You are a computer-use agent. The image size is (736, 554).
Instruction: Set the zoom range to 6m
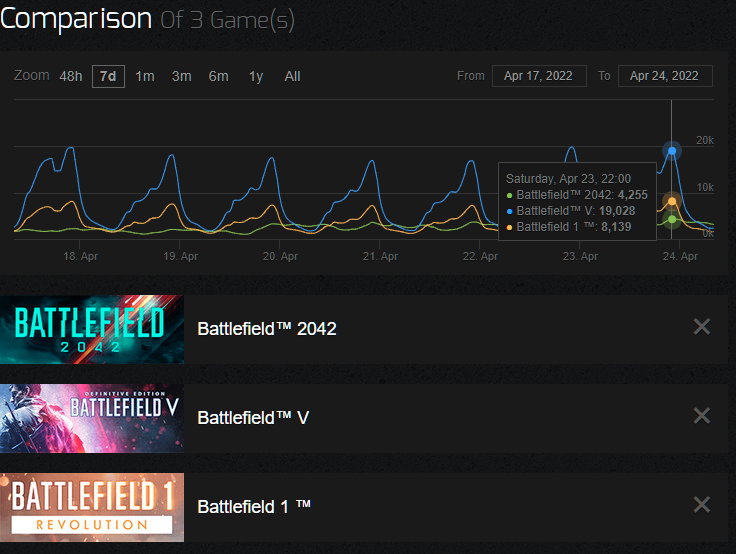click(x=219, y=76)
